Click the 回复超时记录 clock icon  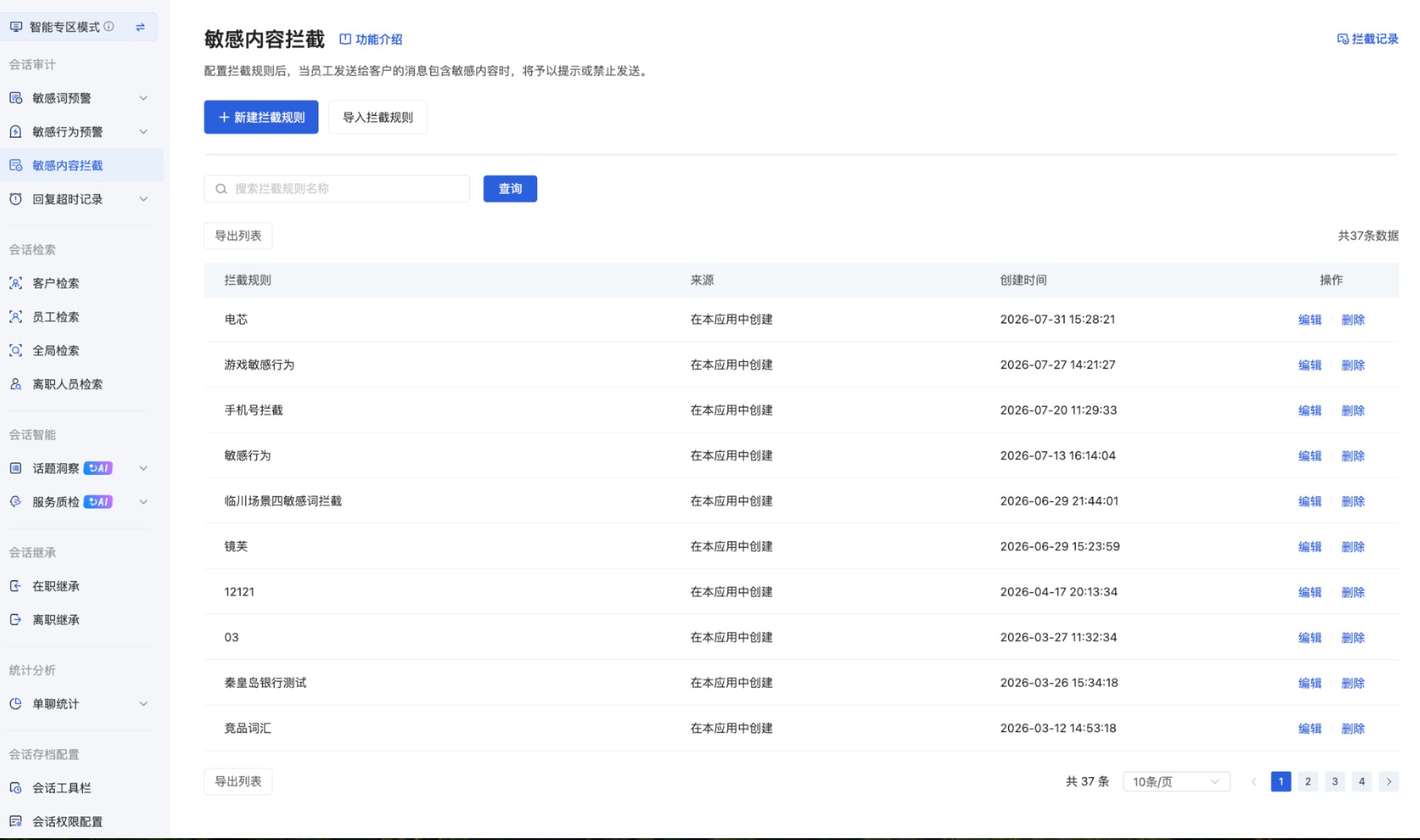16,199
